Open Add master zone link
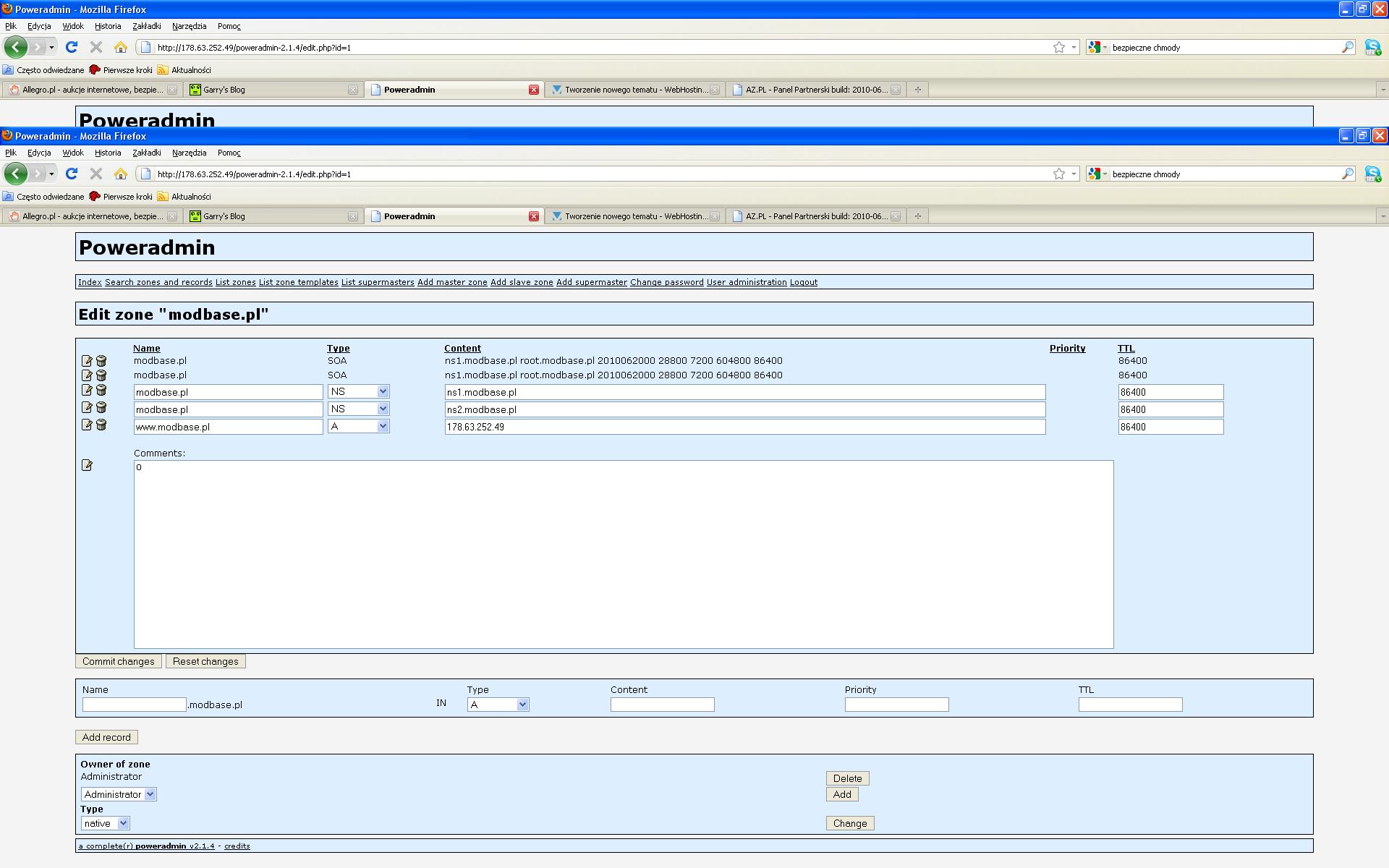The image size is (1389, 868). click(x=452, y=282)
